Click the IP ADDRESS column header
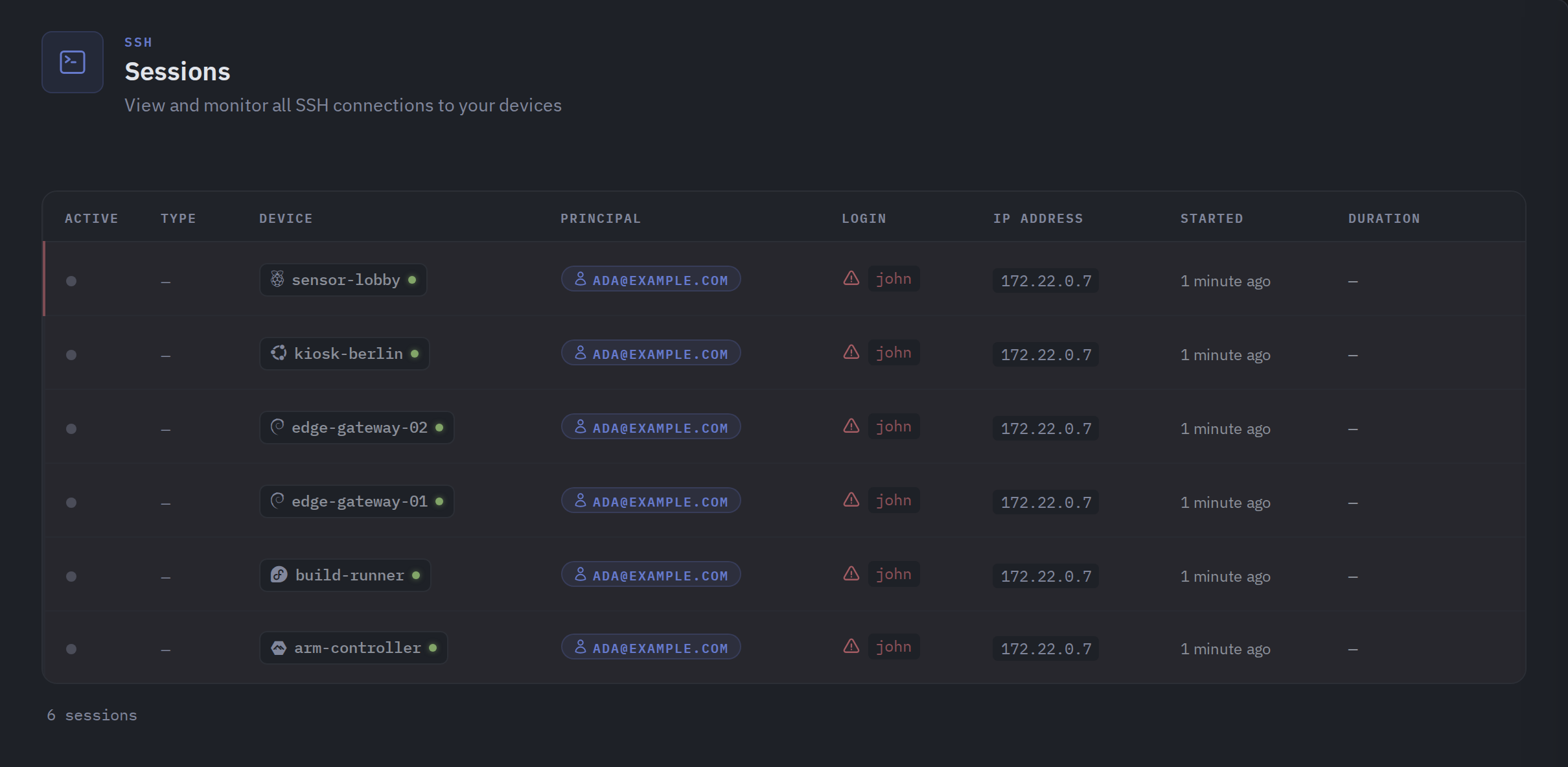Viewport: 1568px width, 767px height. coord(1038,218)
